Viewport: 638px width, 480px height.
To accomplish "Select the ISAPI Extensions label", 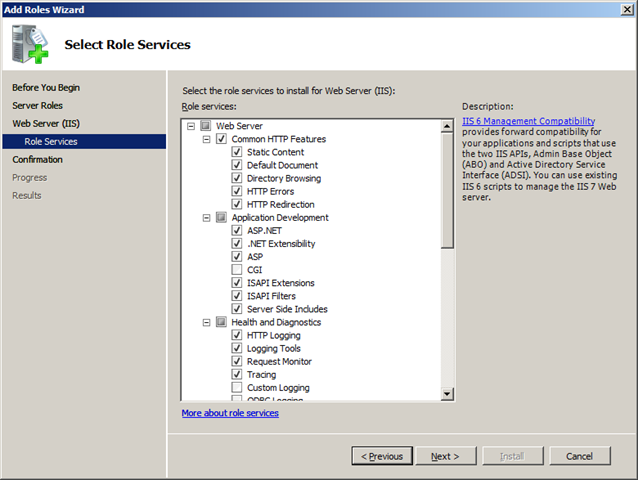I will pyautogui.click(x=281, y=282).
